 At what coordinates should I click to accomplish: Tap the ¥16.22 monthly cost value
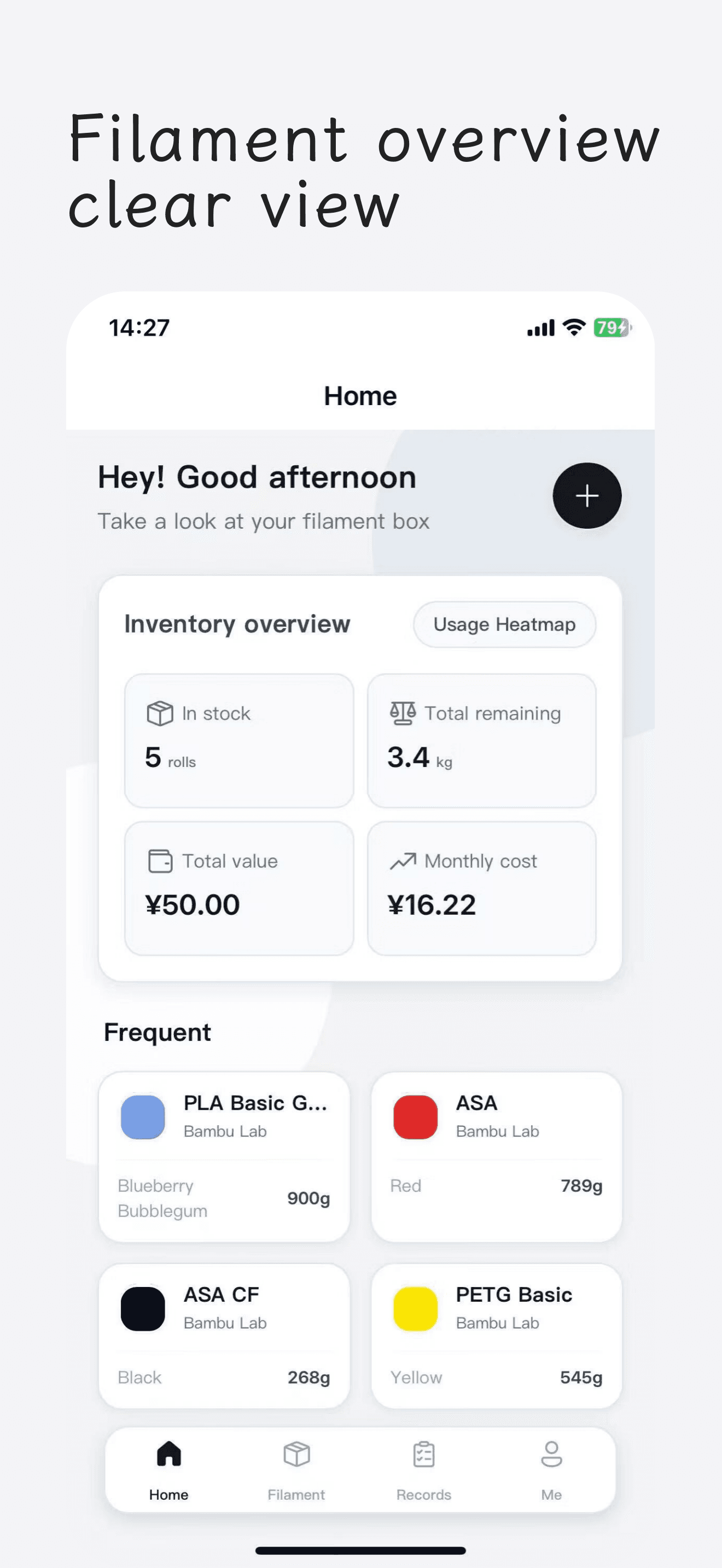point(432,904)
